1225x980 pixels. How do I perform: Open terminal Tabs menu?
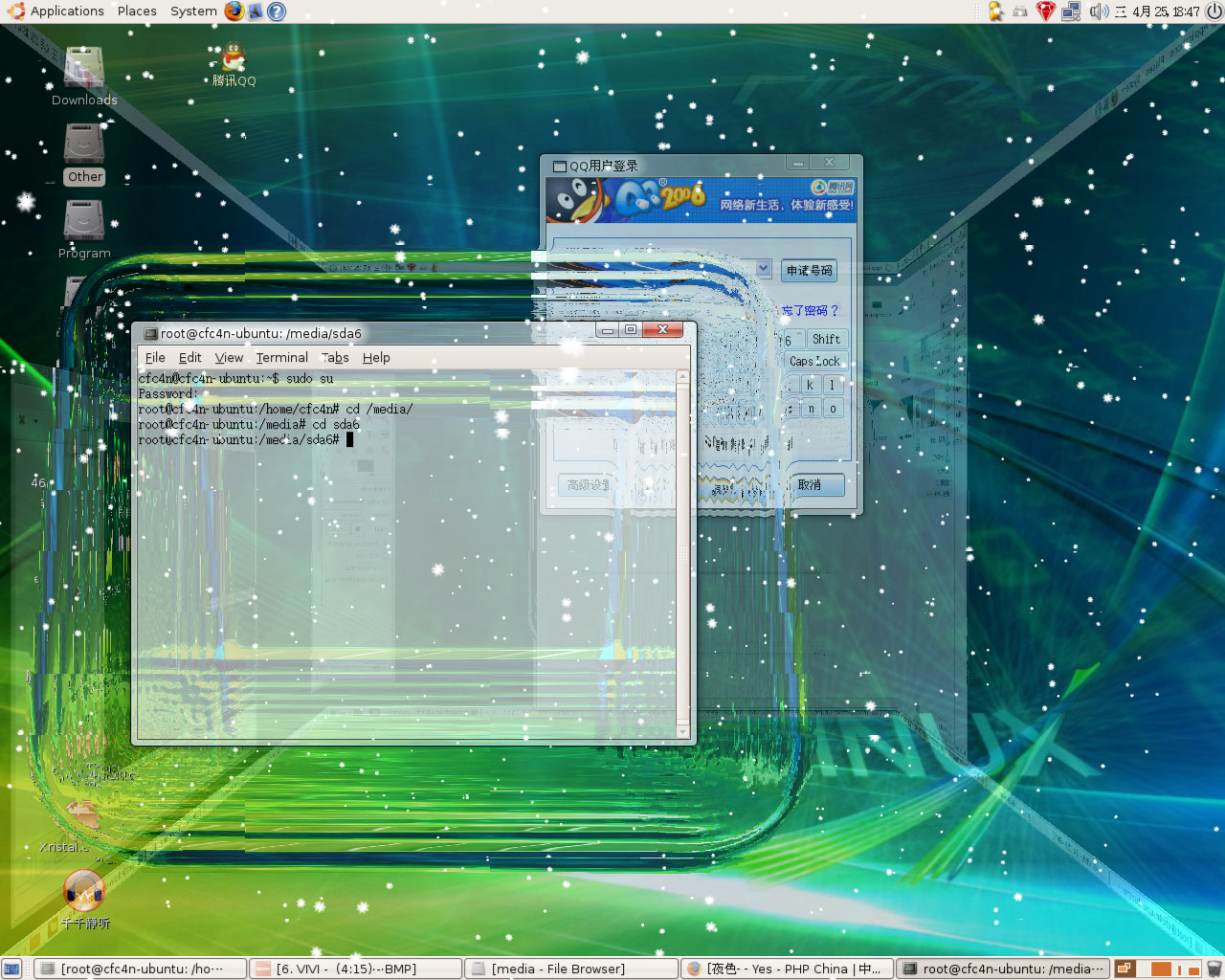pos(335,358)
